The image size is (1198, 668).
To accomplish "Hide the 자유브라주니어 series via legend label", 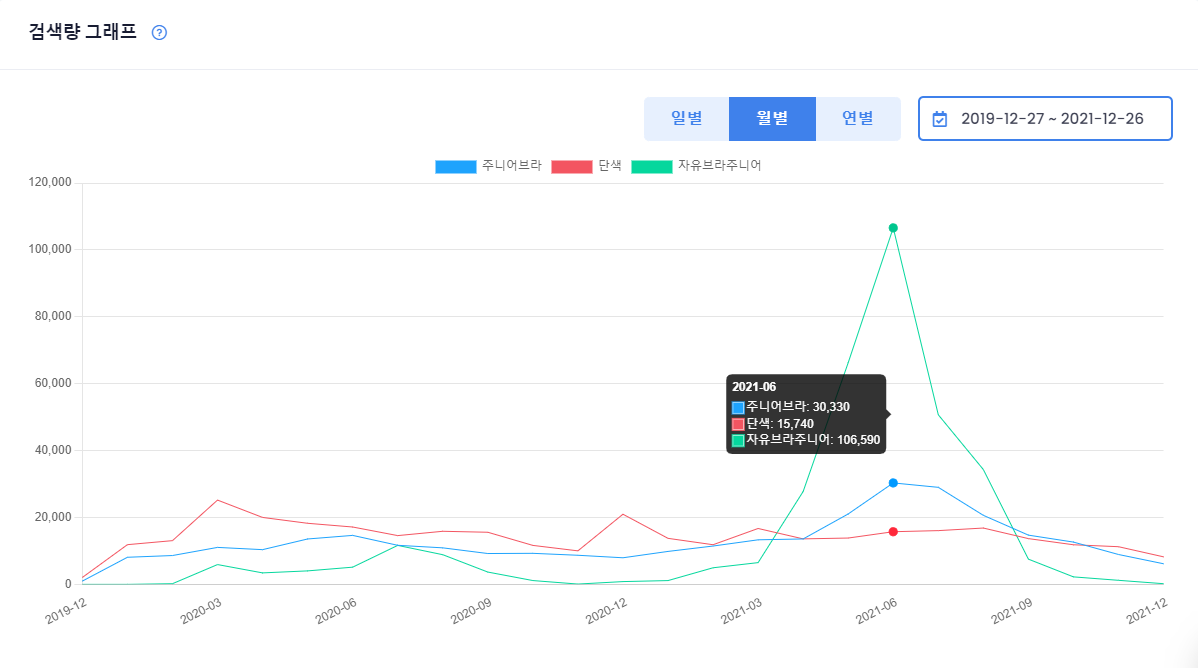I will coord(720,166).
